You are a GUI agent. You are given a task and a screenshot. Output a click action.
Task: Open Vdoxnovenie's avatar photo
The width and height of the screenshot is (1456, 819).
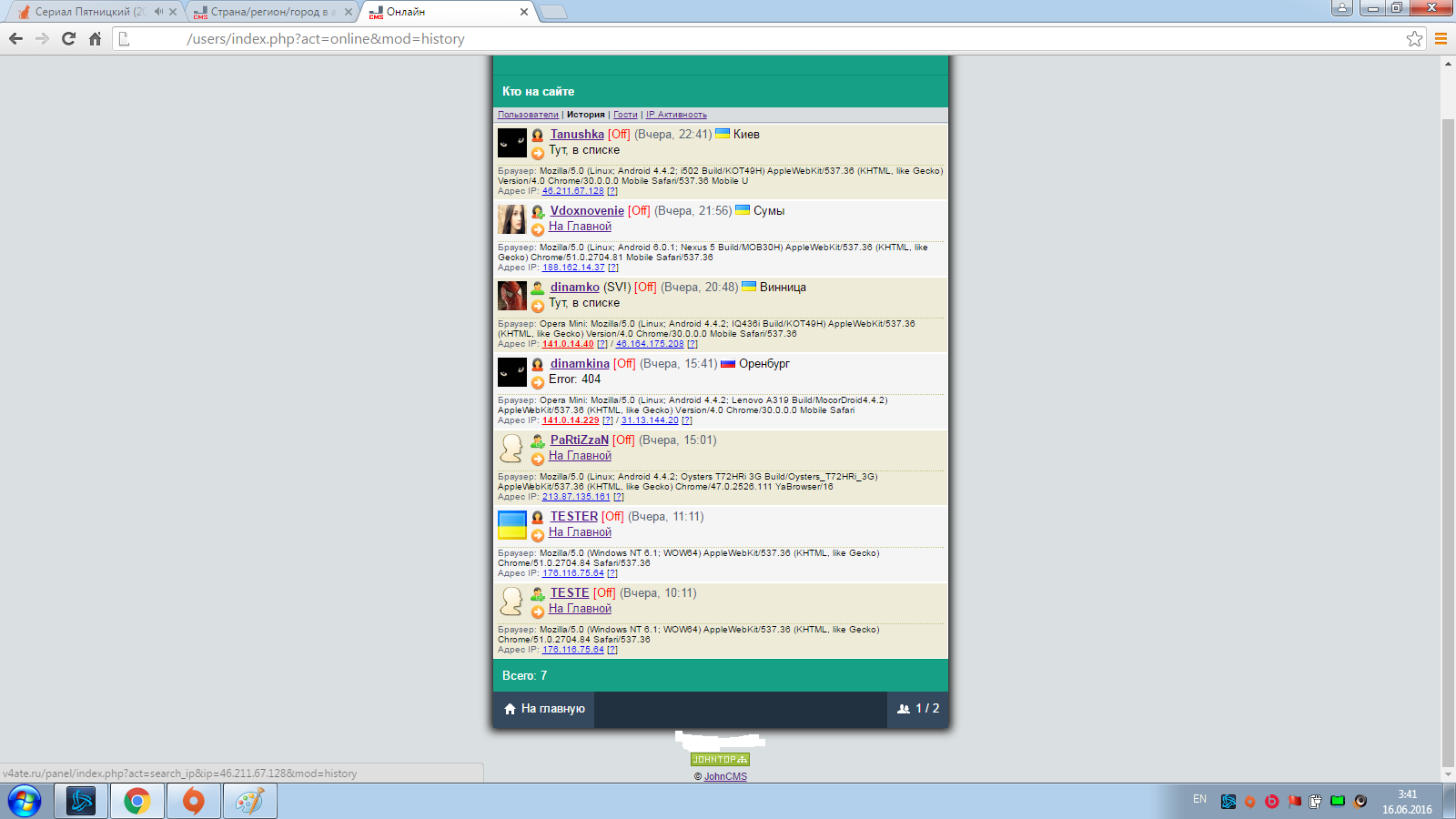point(512,219)
